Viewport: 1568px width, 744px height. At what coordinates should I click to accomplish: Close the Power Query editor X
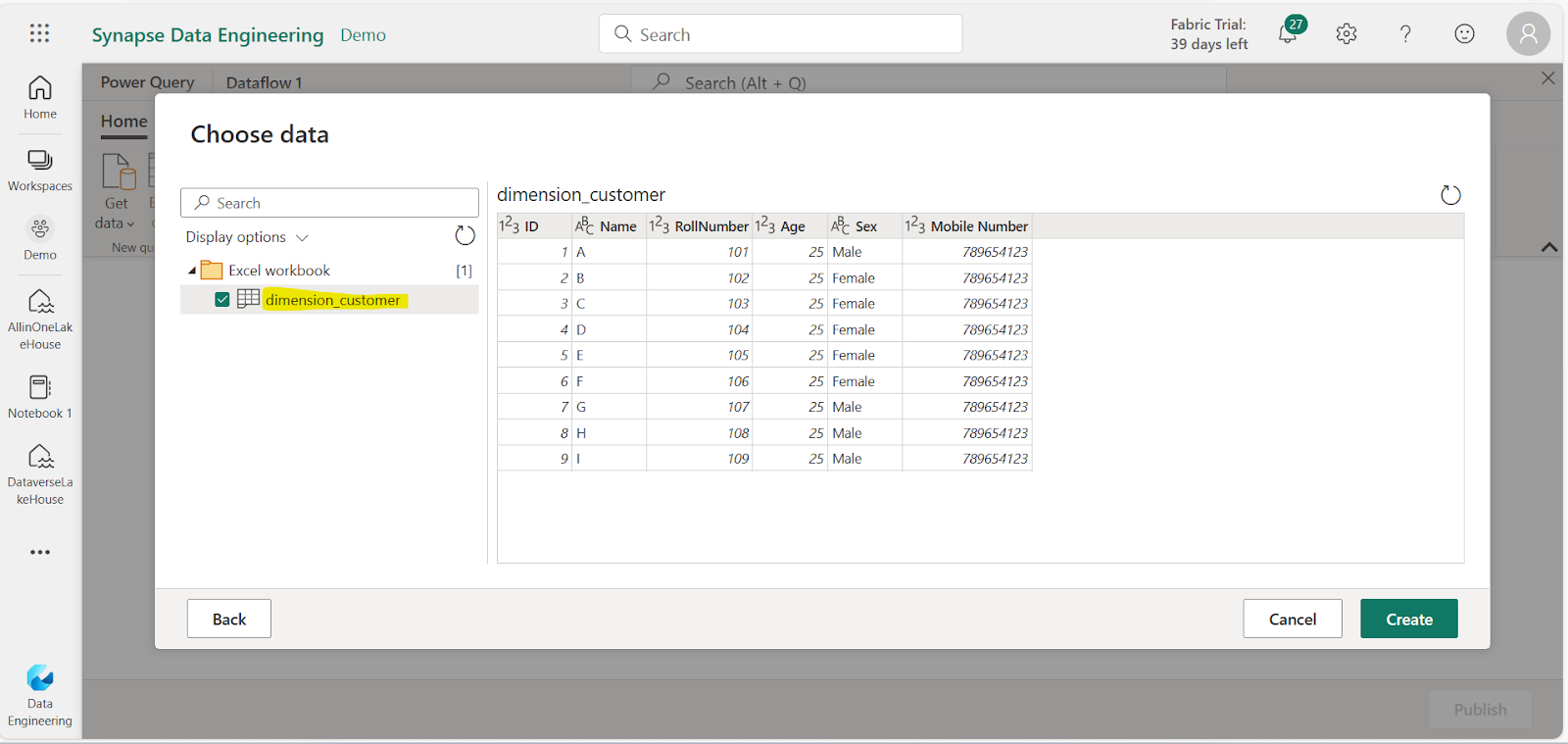click(x=1548, y=78)
